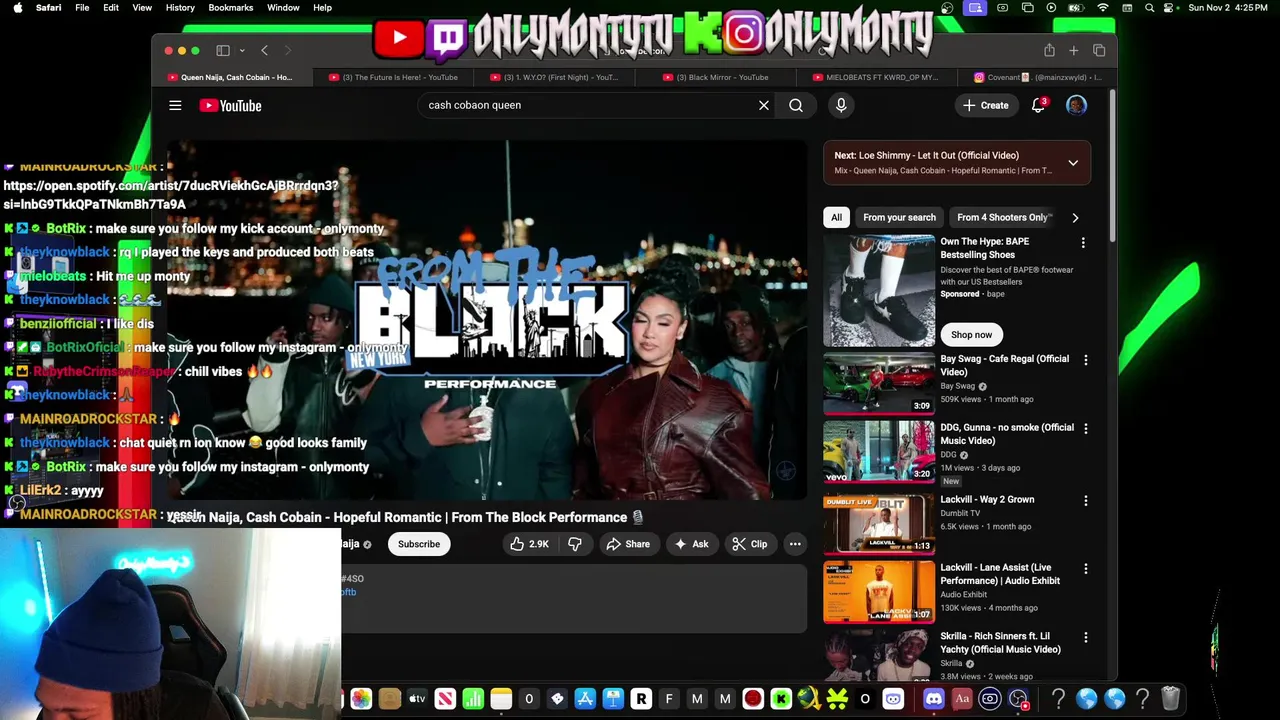The image size is (1280, 720).
Task: Share the video using the Share button
Action: (628, 544)
